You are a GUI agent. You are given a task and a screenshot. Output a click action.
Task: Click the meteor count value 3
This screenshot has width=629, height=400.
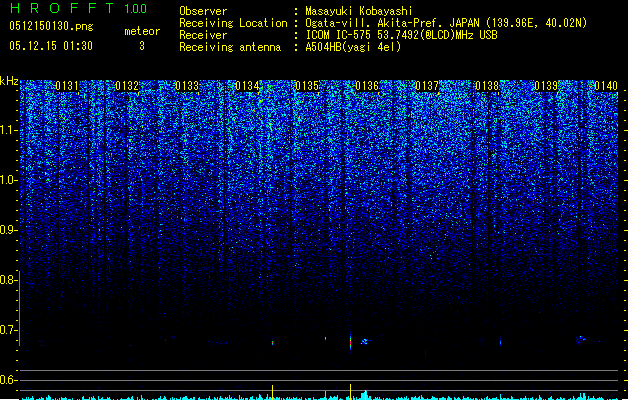(142, 46)
